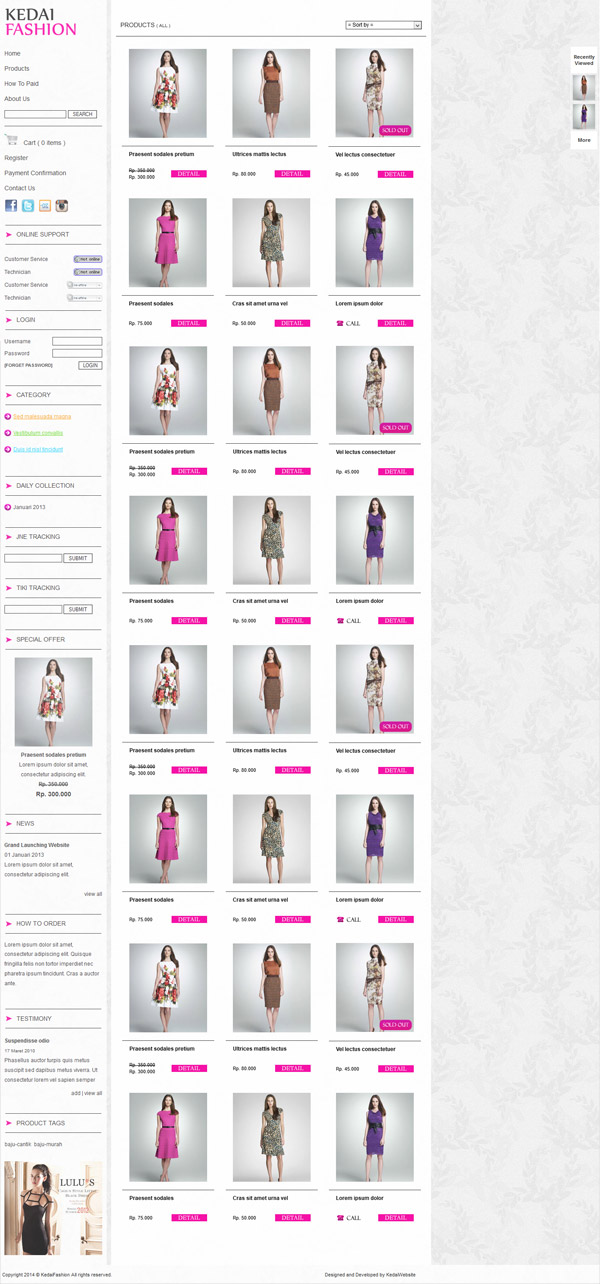Open the purple dress recently viewed thumbnail
Viewport: 600px width, 1284px height.
tap(583, 116)
